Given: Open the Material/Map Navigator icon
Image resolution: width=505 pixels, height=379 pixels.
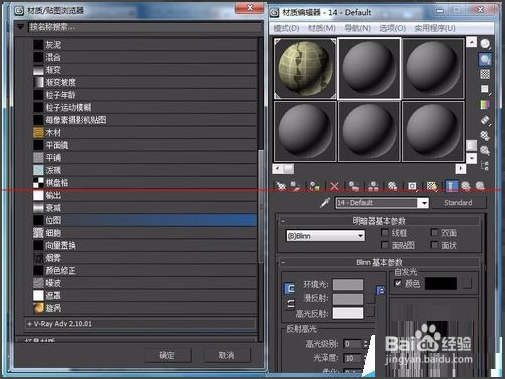Looking at the screenshot, I should pyautogui.click(x=485, y=165).
